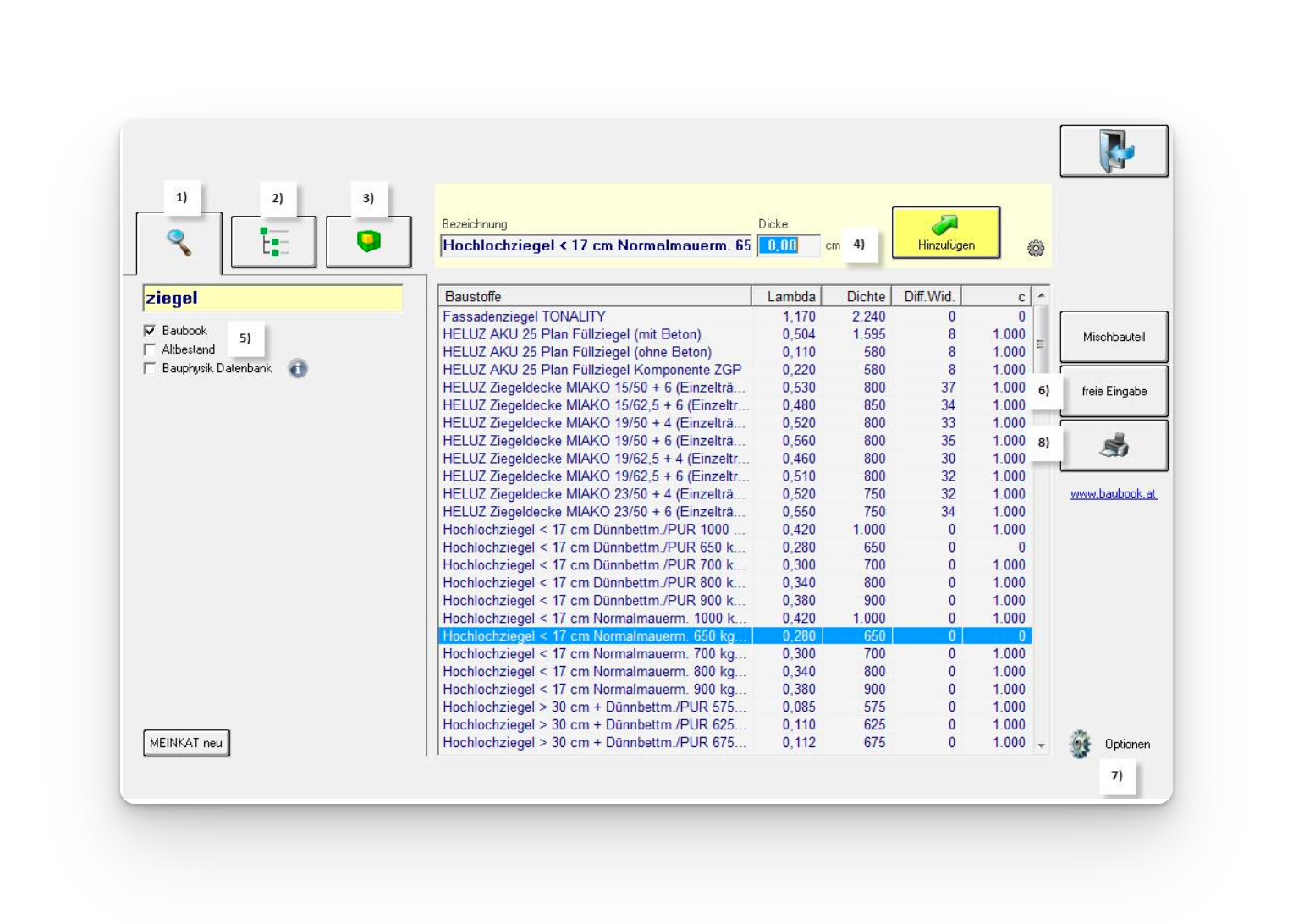Click the Mischbauteil button
This screenshot has height=924, width=1293.
pos(1114,337)
